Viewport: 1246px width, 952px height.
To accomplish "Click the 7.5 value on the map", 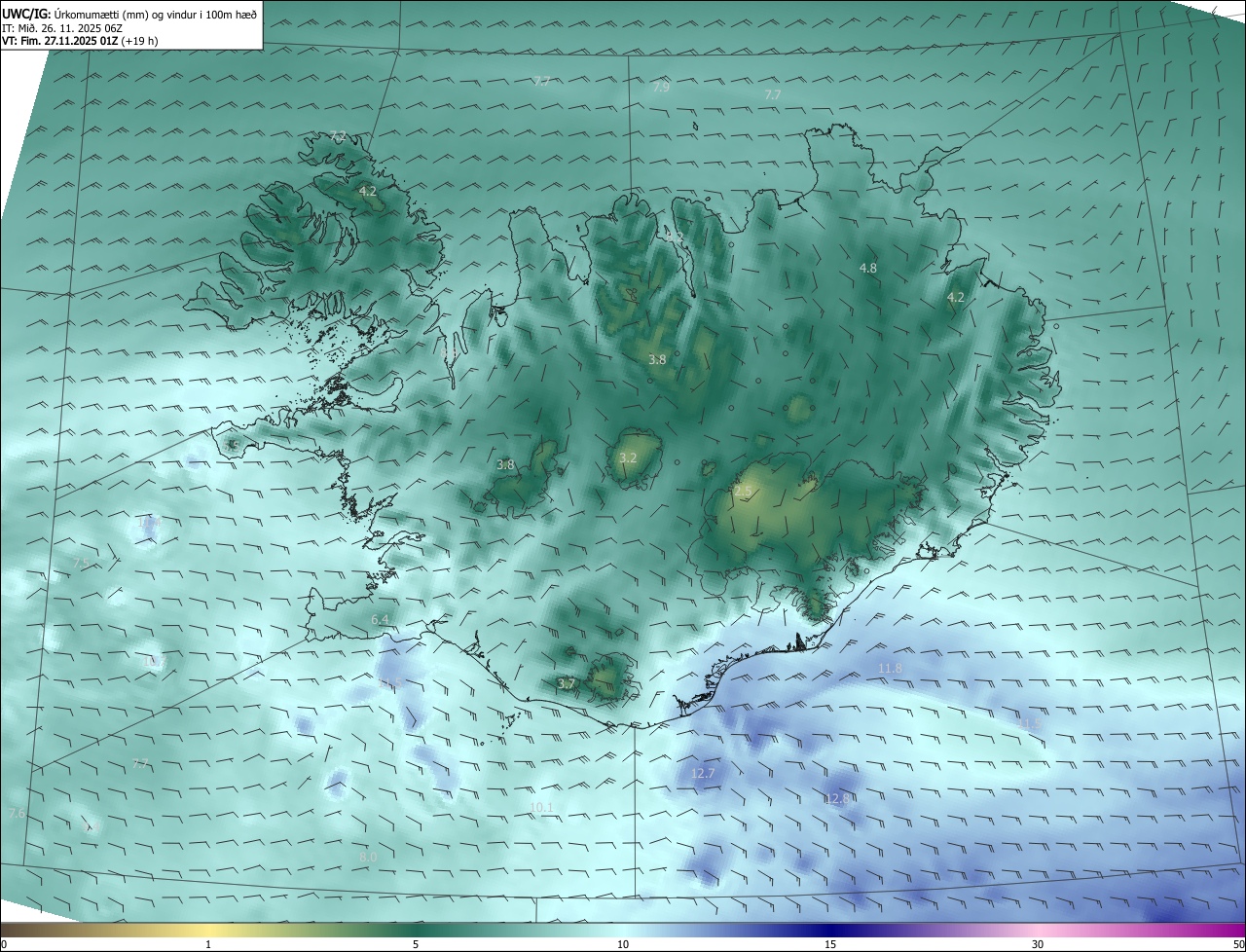I will point(81,564).
